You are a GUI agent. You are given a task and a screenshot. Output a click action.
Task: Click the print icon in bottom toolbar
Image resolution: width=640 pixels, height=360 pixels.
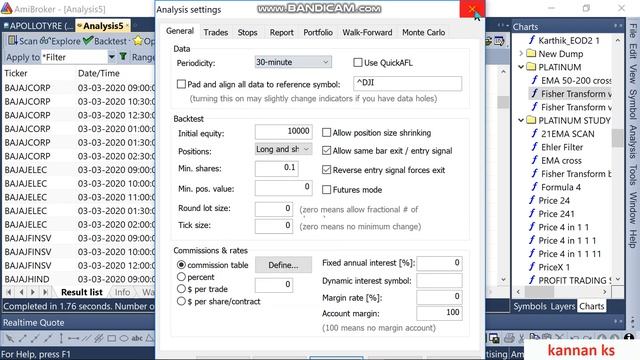coord(509,338)
